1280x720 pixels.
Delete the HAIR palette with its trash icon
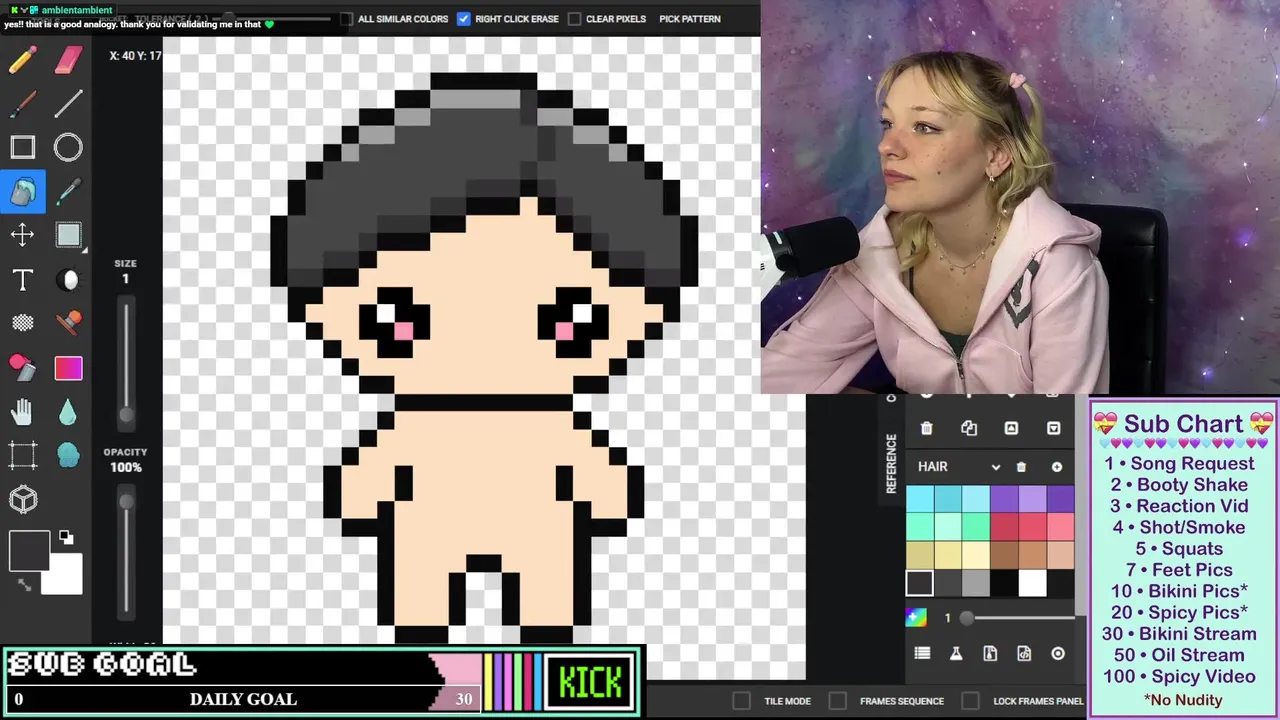coord(1021,467)
